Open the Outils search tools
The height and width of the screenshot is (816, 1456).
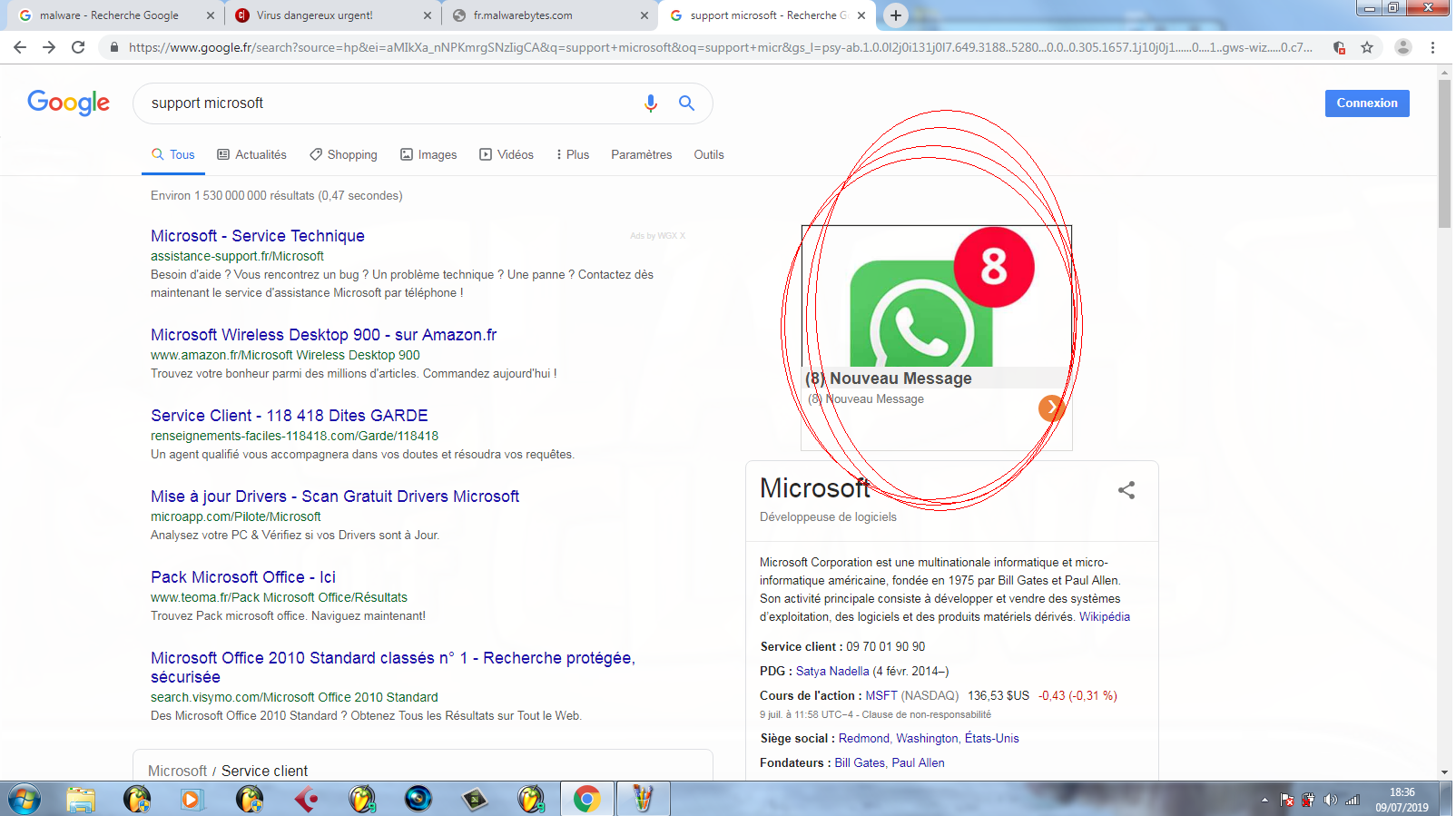pos(709,155)
